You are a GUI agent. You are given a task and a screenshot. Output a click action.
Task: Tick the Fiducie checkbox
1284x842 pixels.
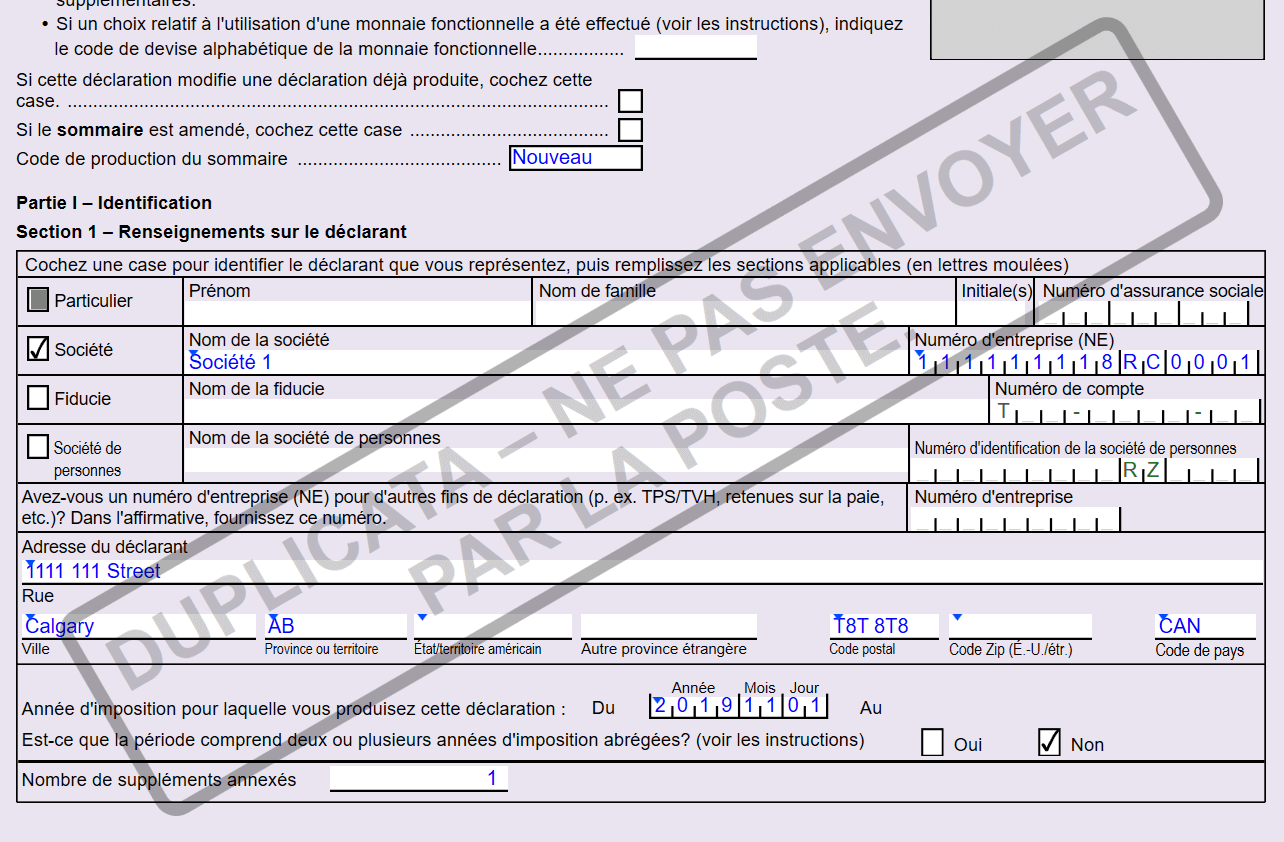pyautogui.click(x=38, y=398)
